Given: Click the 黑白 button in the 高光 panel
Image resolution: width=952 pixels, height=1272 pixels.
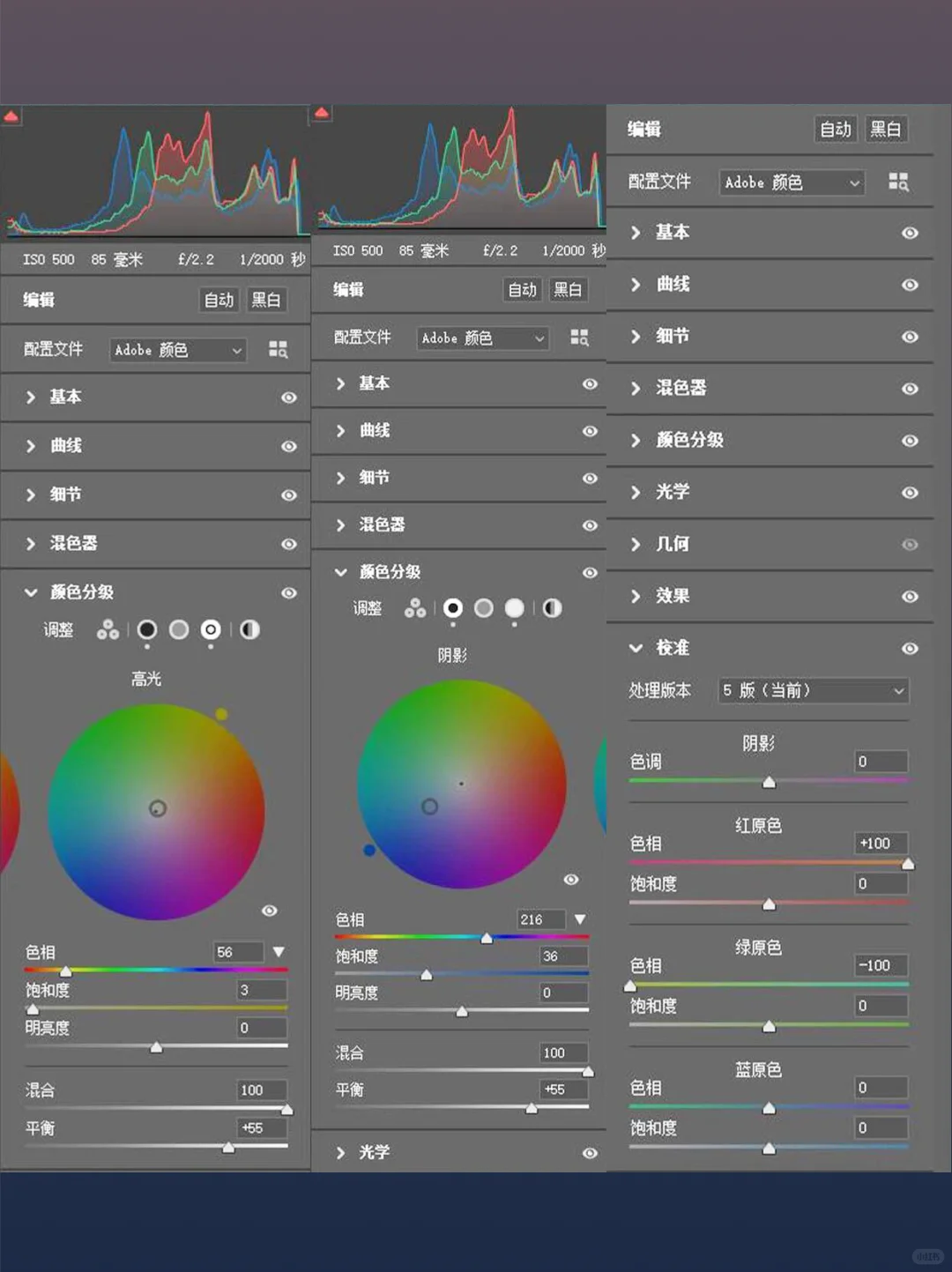Looking at the screenshot, I should [265, 300].
